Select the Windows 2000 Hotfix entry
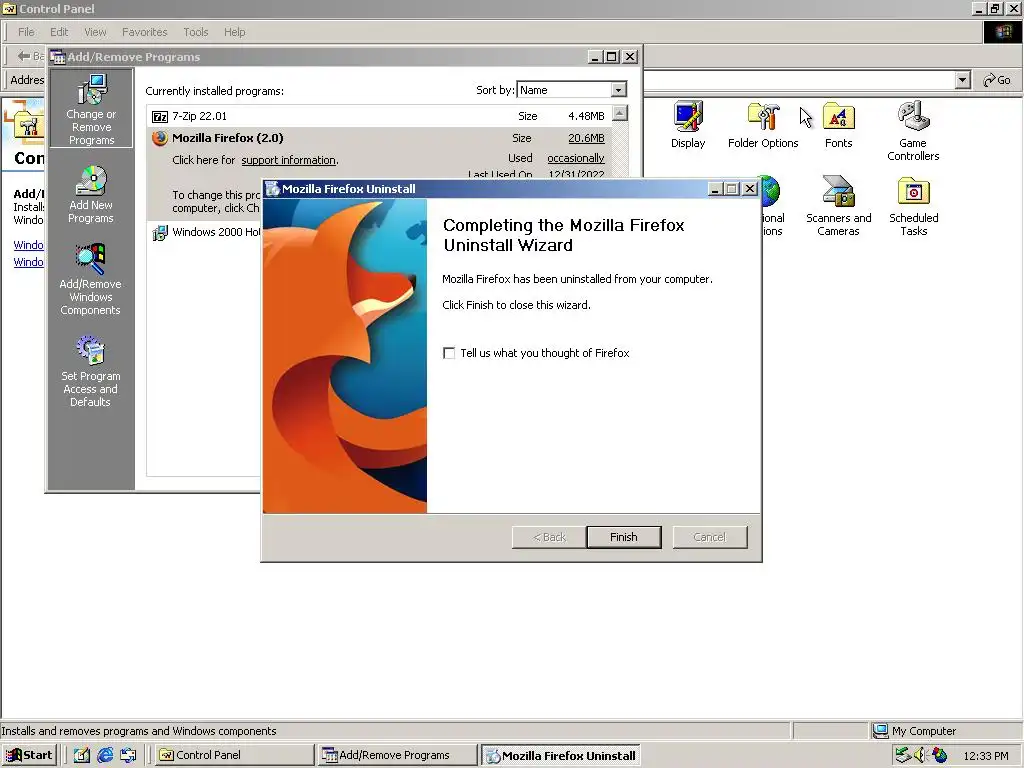1024x768 pixels. point(206,232)
